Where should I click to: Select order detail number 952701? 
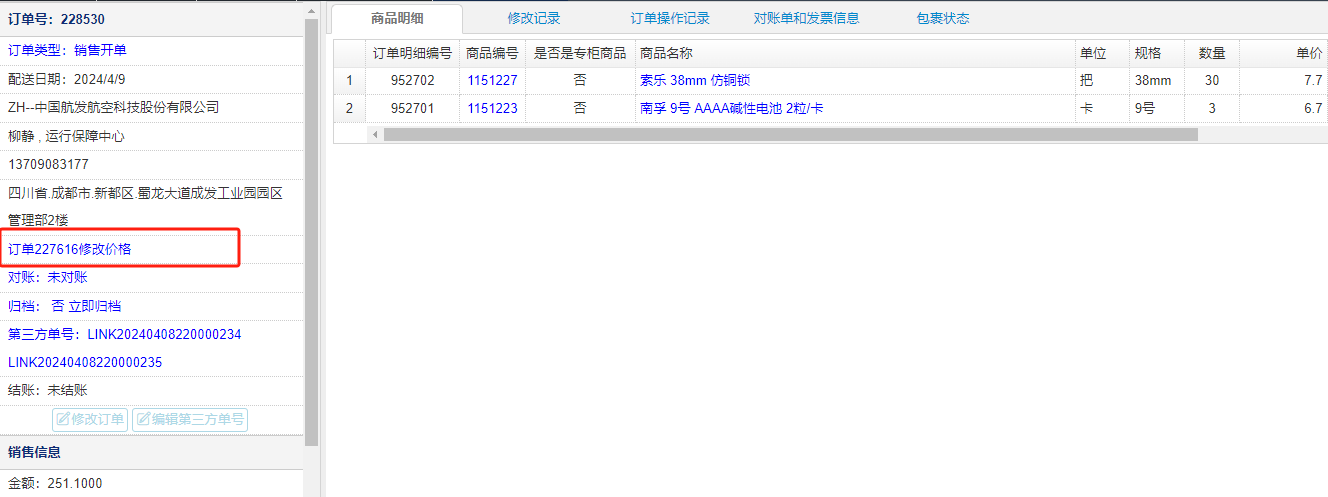(x=412, y=108)
